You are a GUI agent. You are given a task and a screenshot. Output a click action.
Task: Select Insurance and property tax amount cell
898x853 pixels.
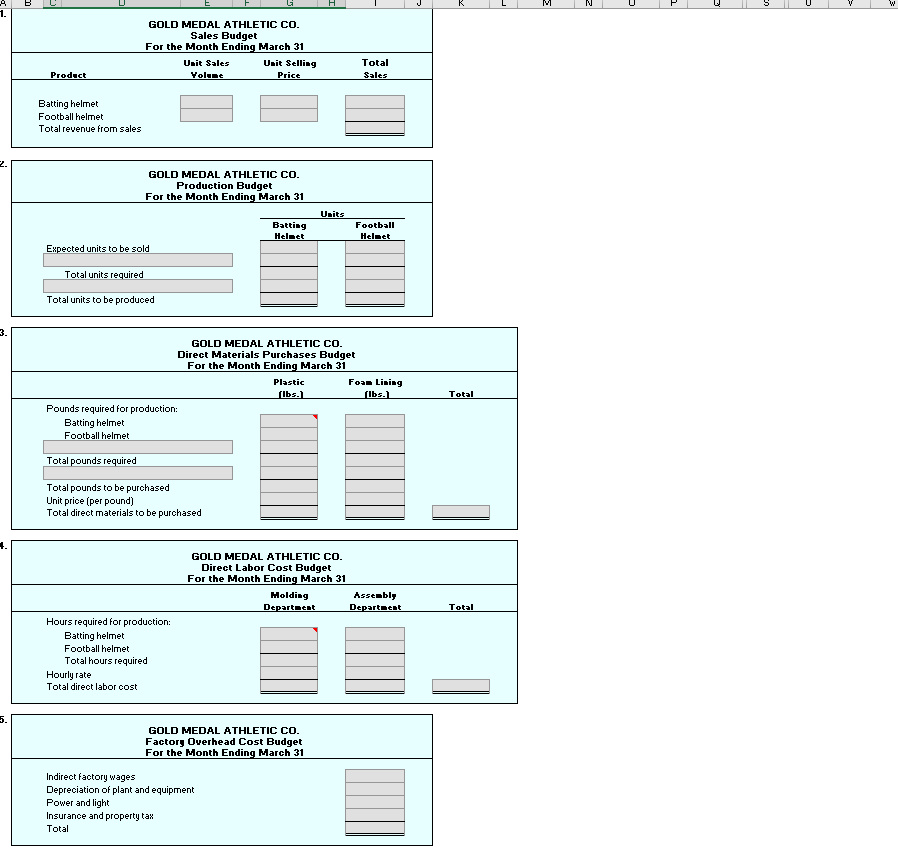(x=375, y=815)
